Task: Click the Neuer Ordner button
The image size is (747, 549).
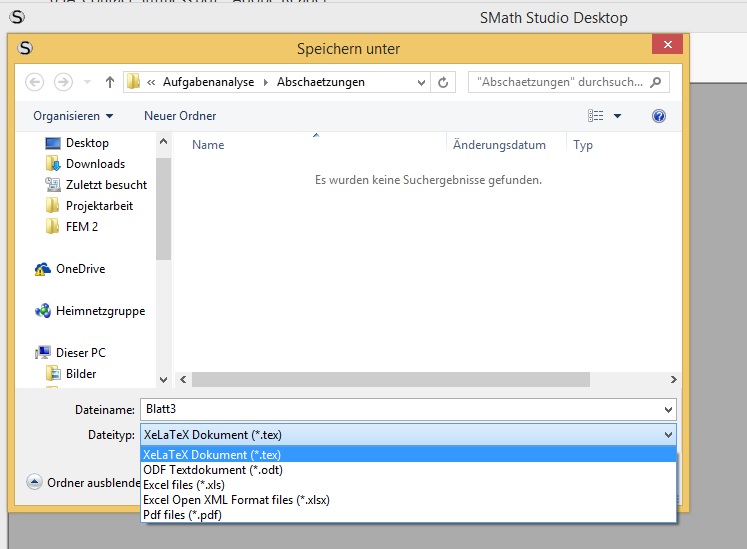Action: [180, 116]
